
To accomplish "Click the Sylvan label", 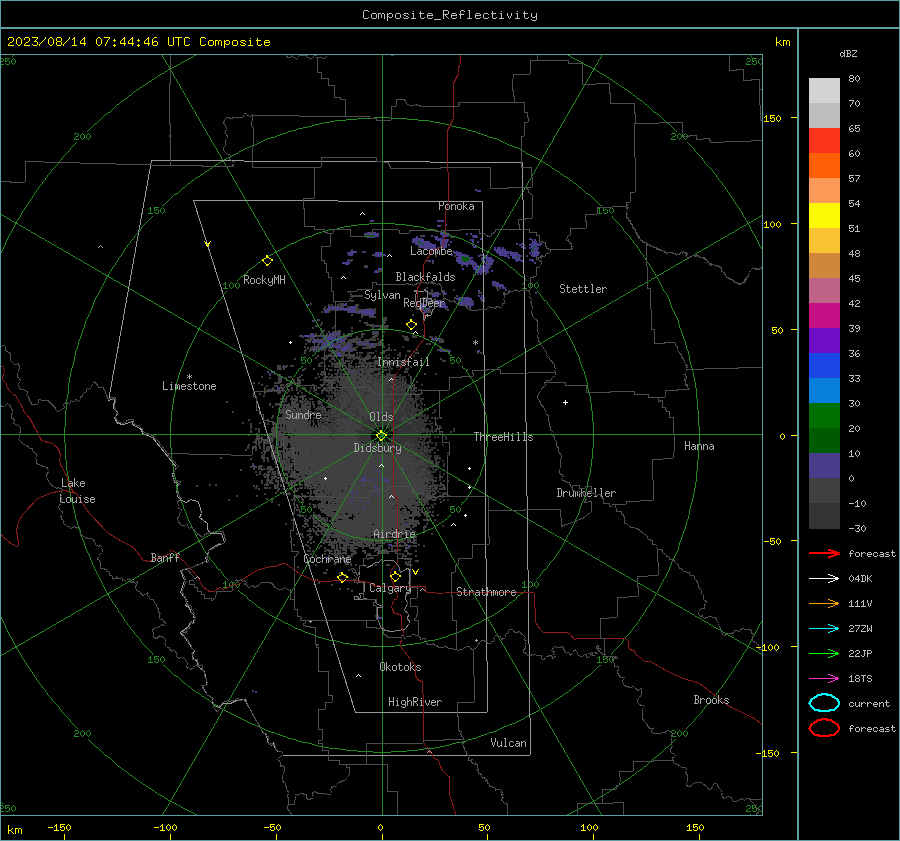I will [382, 295].
